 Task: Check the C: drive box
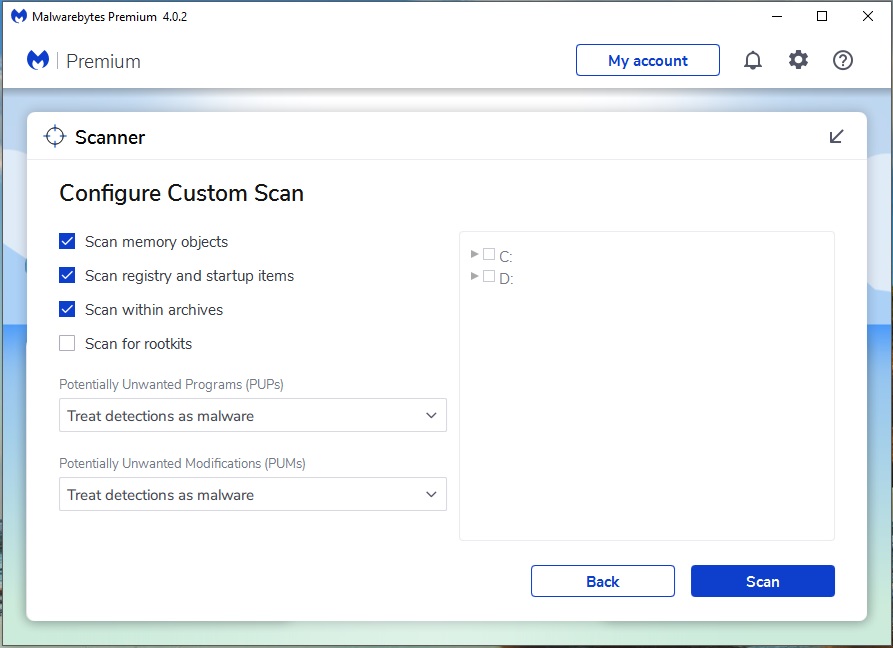489,254
